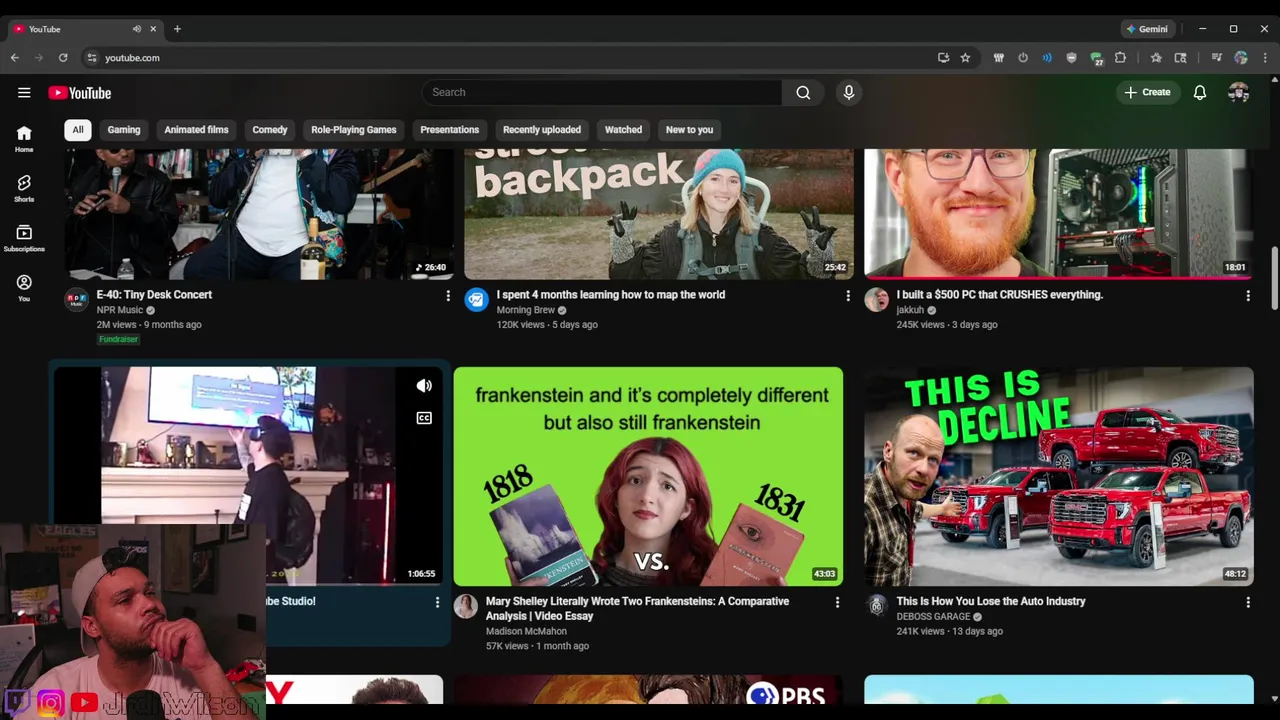1280x720 pixels.
Task: Open "This Is How You Lose the Auto Industry"
Action: tap(991, 601)
